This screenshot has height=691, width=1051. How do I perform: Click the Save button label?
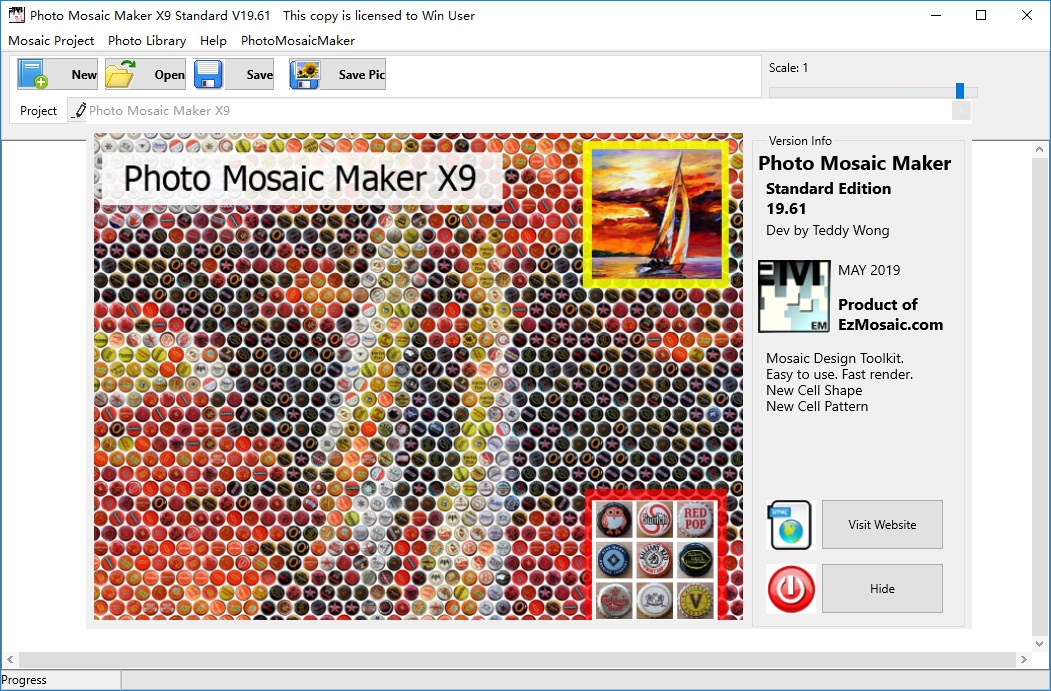(259, 74)
